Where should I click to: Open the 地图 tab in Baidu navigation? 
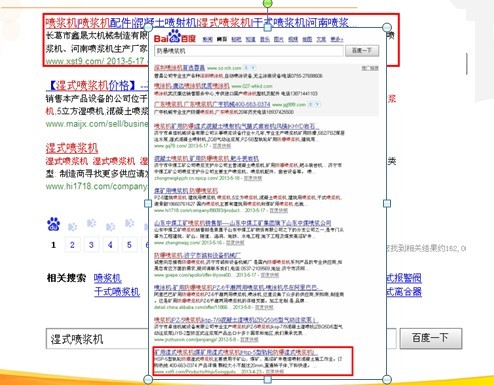[x=307, y=39]
